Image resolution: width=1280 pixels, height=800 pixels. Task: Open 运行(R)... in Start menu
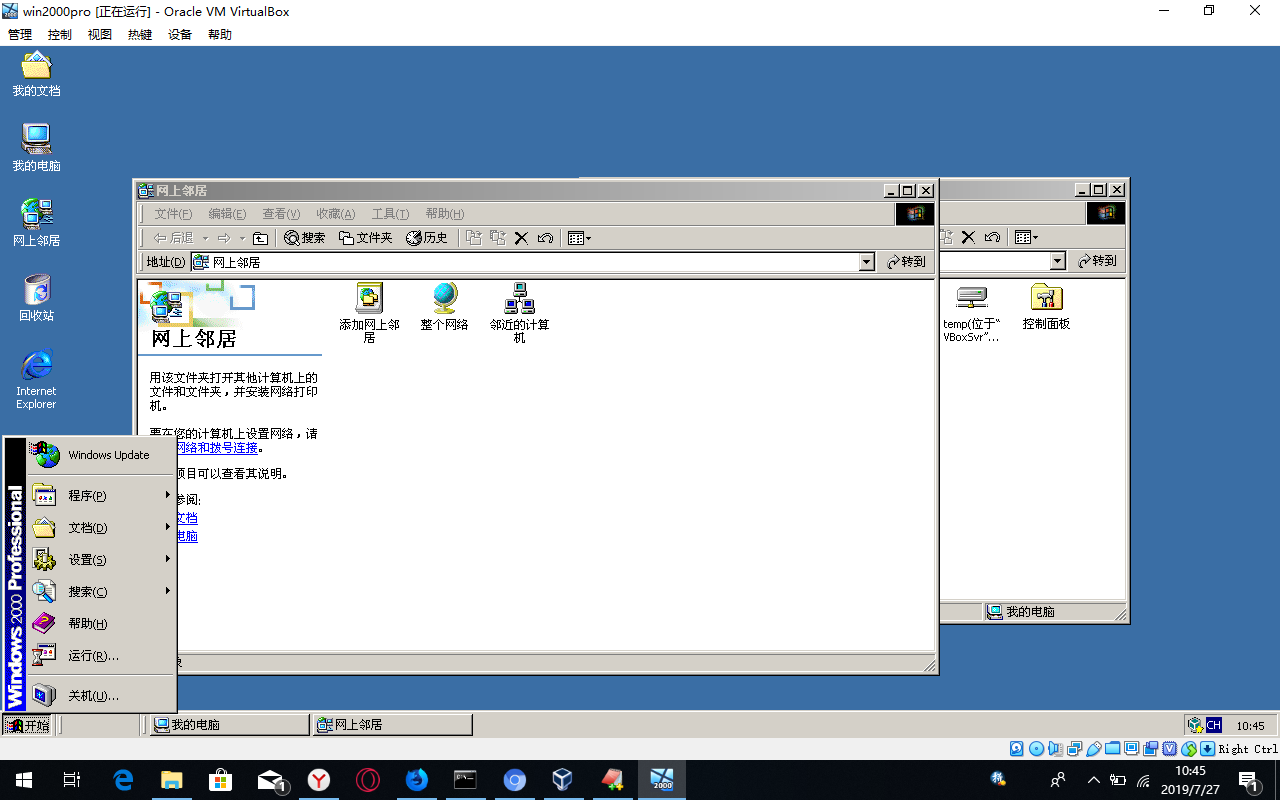coord(102,656)
